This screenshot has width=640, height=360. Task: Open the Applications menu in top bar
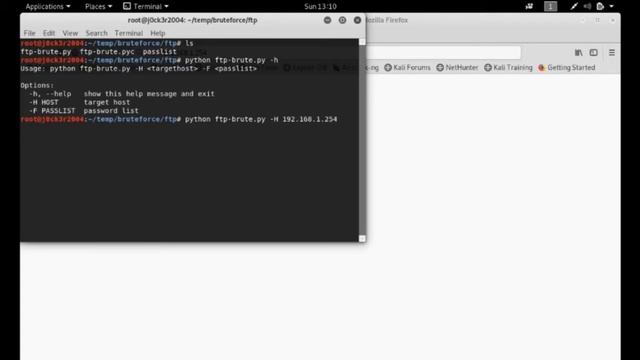pos(48,7)
